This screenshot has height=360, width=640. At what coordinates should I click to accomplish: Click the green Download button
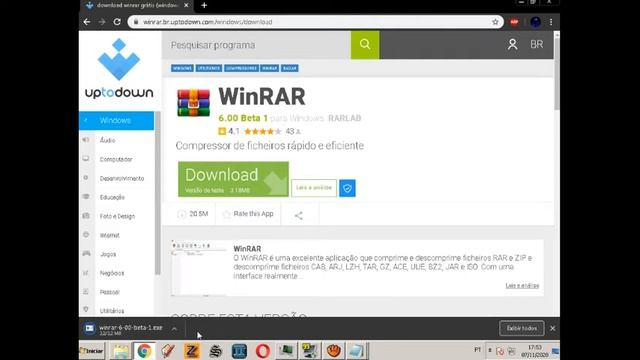233,179
